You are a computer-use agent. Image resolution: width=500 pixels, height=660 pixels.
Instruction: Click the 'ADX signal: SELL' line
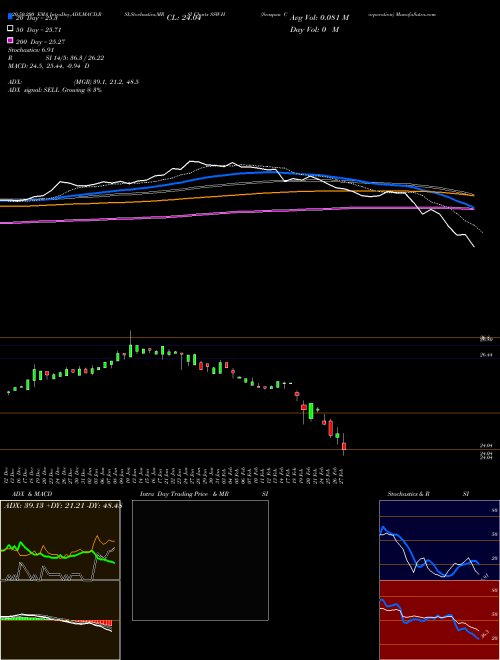coord(55,90)
